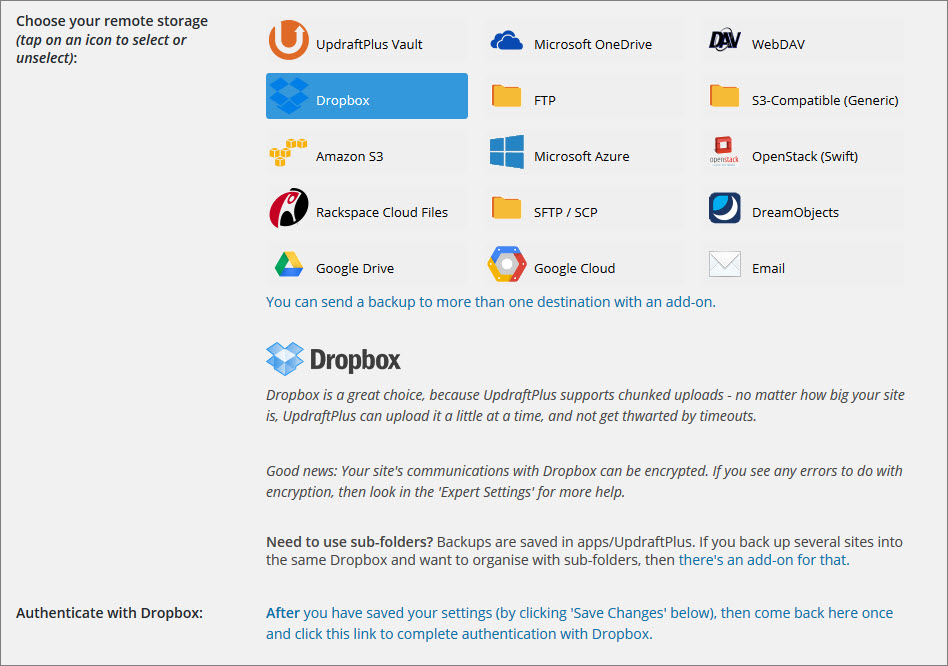Choose the Amazon S3 icon
948x666 pixels.
(x=289, y=153)
